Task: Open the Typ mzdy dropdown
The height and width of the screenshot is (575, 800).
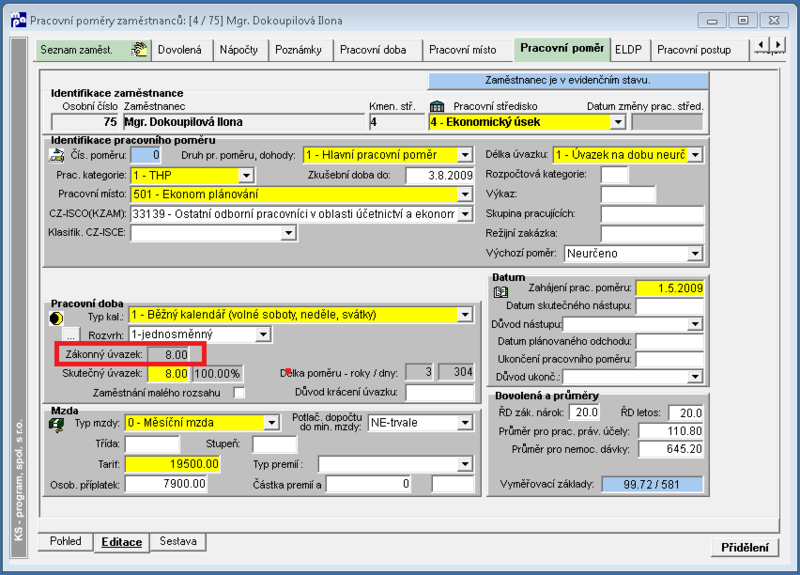Action: pos(271,423)
